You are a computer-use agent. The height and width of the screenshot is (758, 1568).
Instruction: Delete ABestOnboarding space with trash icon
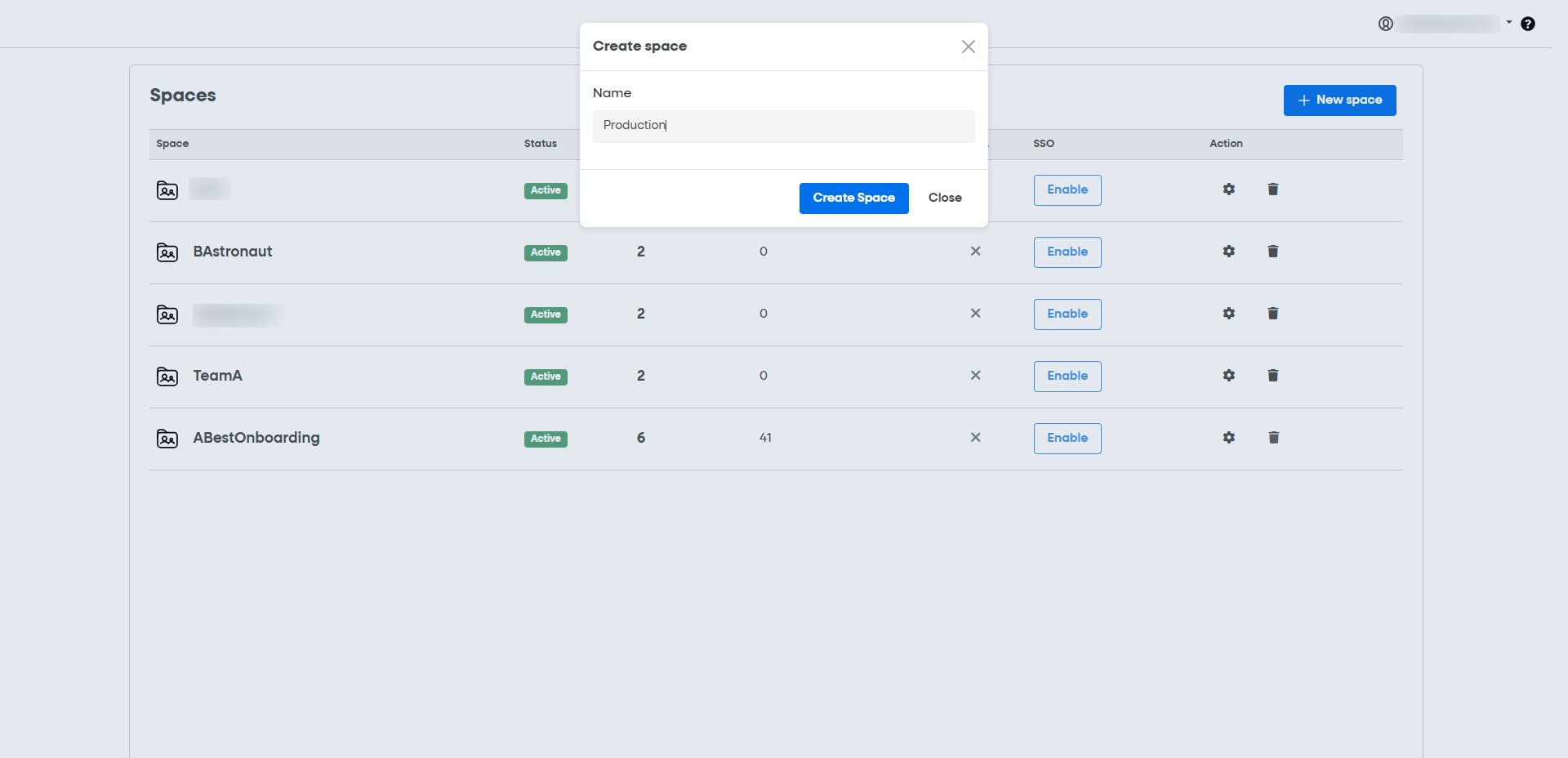[x=1273, y=438]
